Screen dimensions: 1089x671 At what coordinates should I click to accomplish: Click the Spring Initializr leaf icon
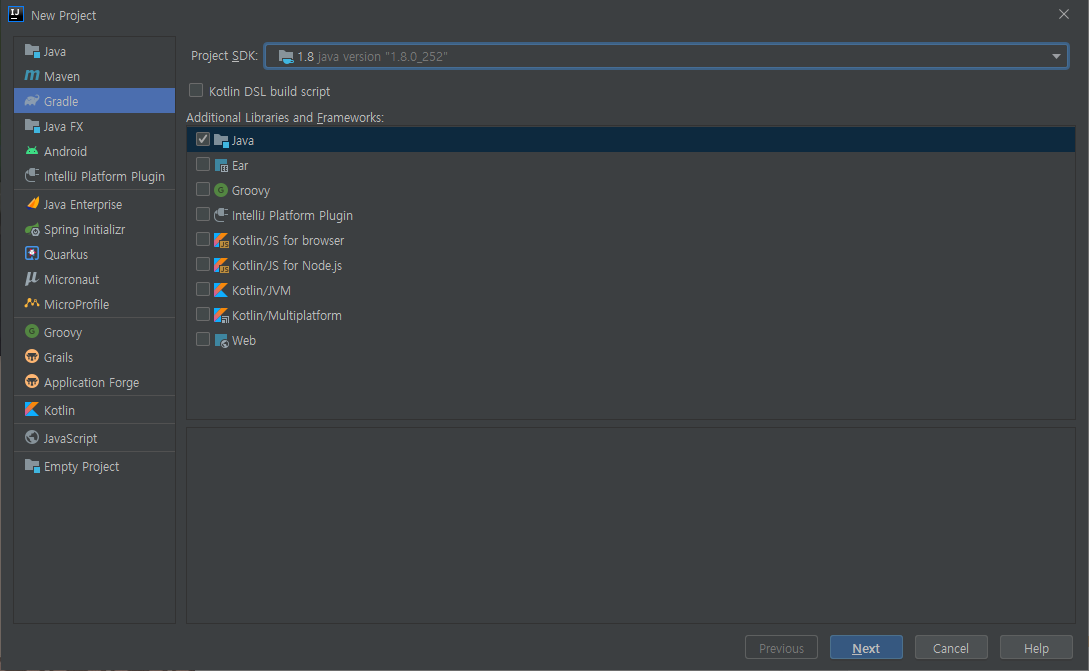coord(32,229)
